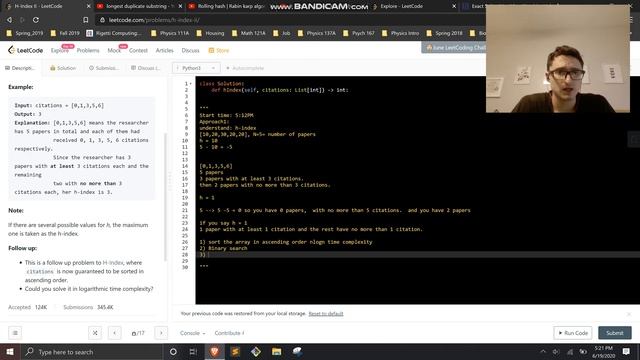Open Task View on taskbar

click(x=193, y=351)
